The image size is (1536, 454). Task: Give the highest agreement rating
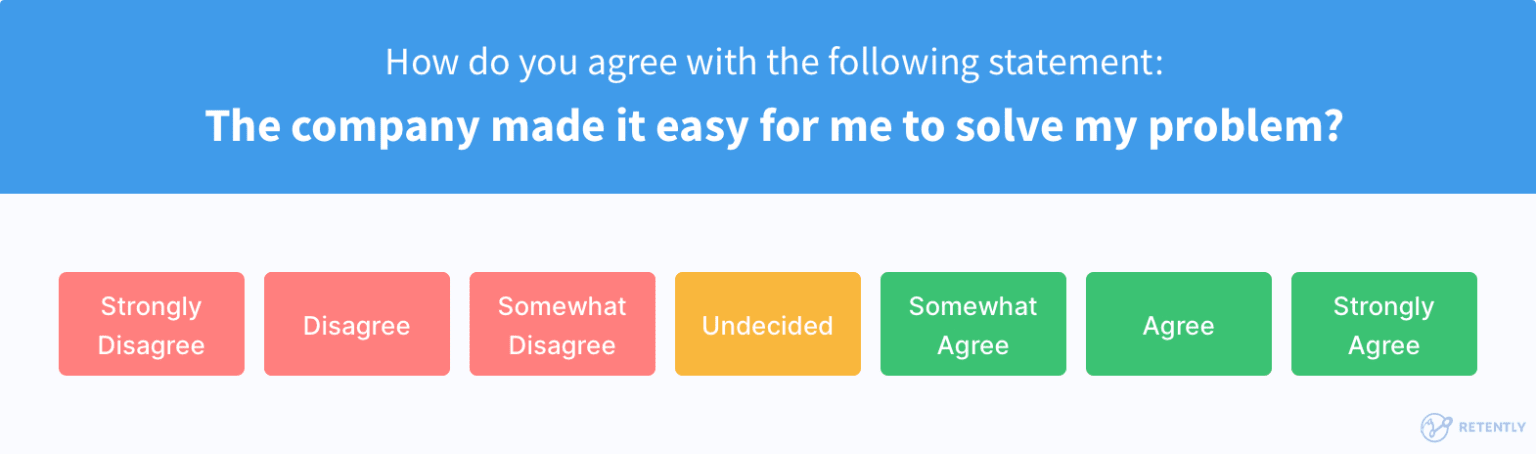[x=1384, y=324]
